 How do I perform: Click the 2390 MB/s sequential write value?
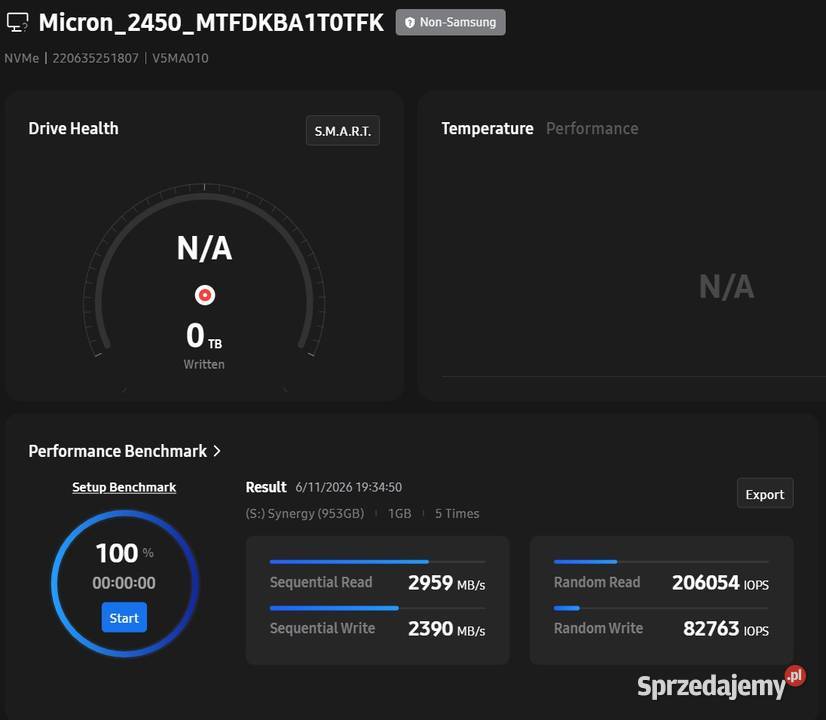click(447, 629)
